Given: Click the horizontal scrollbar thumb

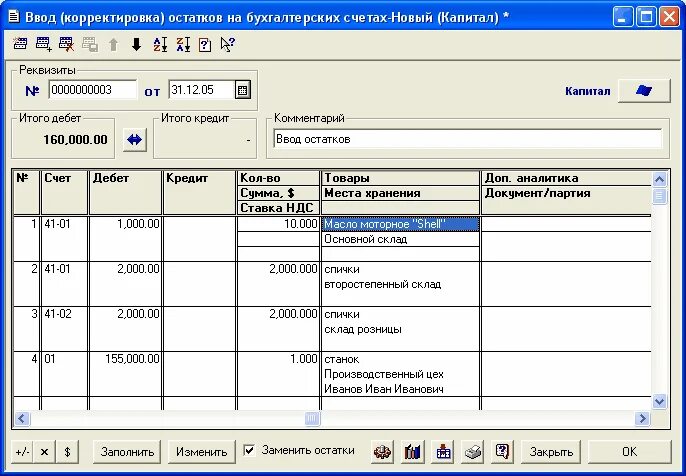Looking at the screenshot, I should pos(312,418).
